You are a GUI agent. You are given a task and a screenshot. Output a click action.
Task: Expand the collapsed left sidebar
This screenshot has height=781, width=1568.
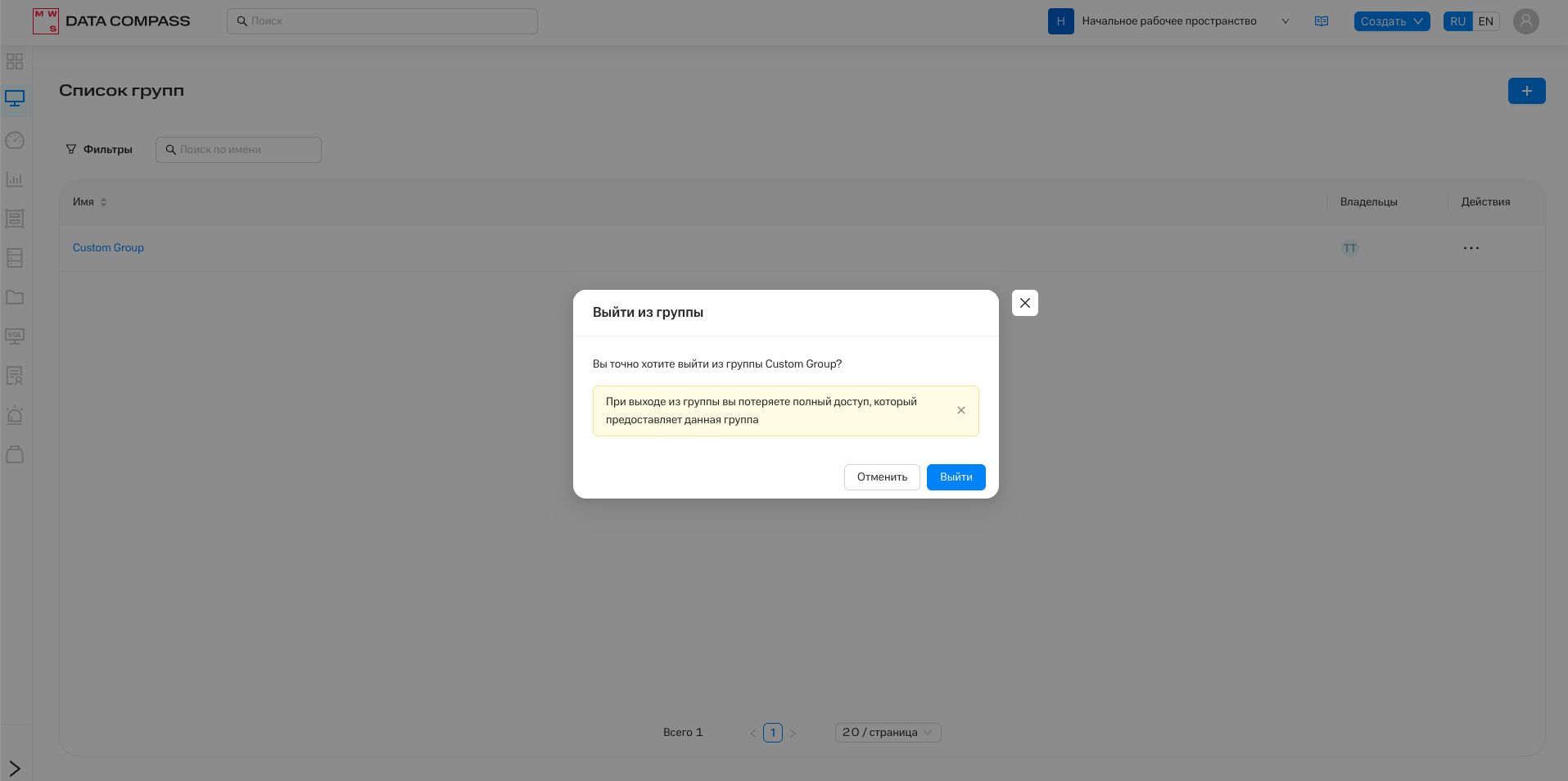click(x=15, y=768)
